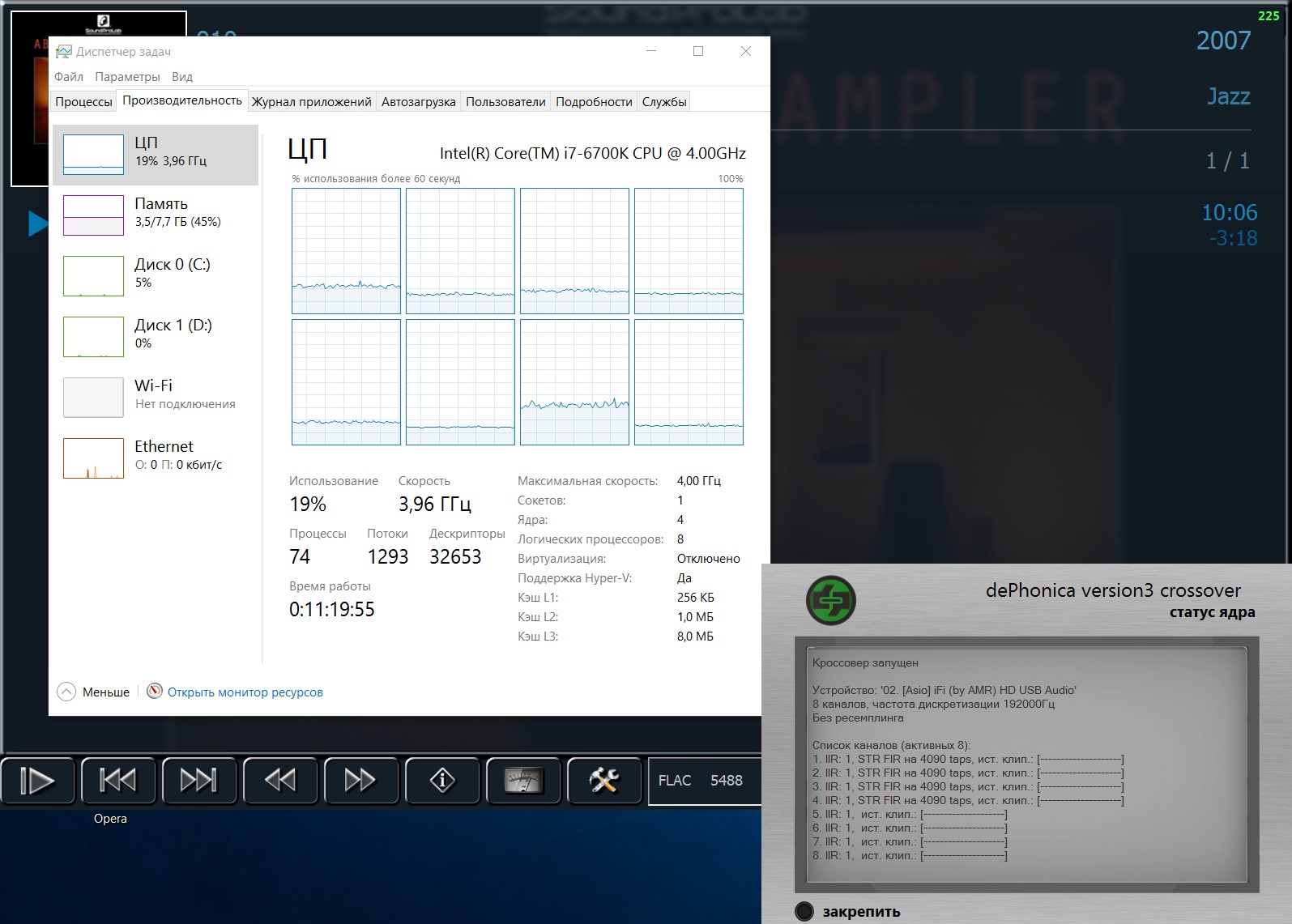Maximize the Task Manager window
The width and height of the screenshot is (1292, 924).
[698, 51]
